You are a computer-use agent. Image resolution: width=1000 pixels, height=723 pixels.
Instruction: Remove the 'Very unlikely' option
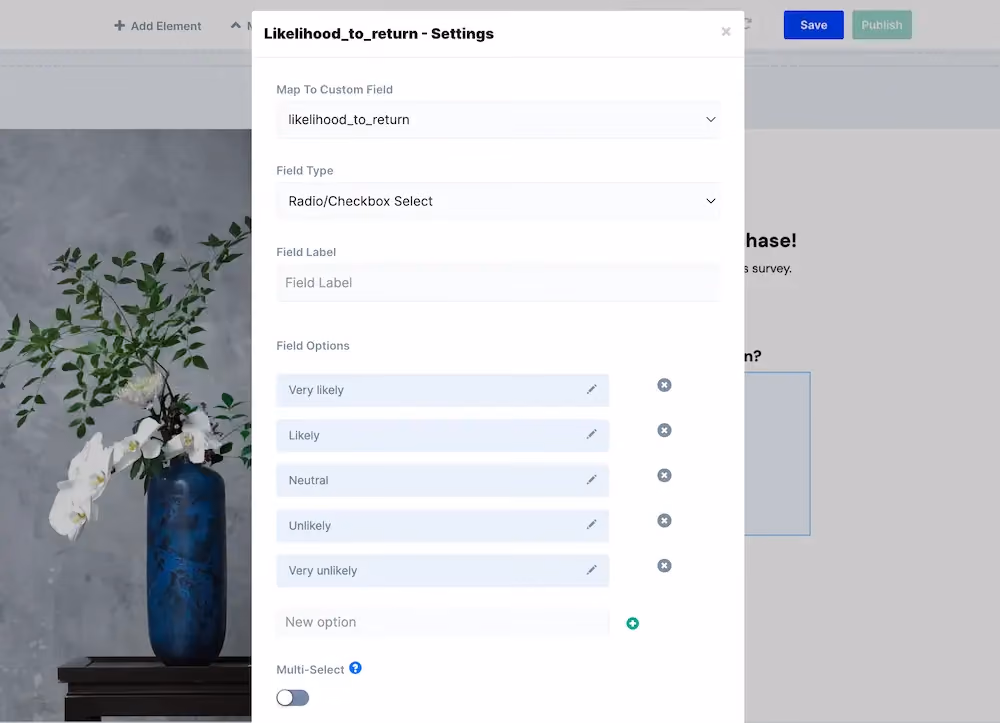pyautogui.click(x=665, y=566)
